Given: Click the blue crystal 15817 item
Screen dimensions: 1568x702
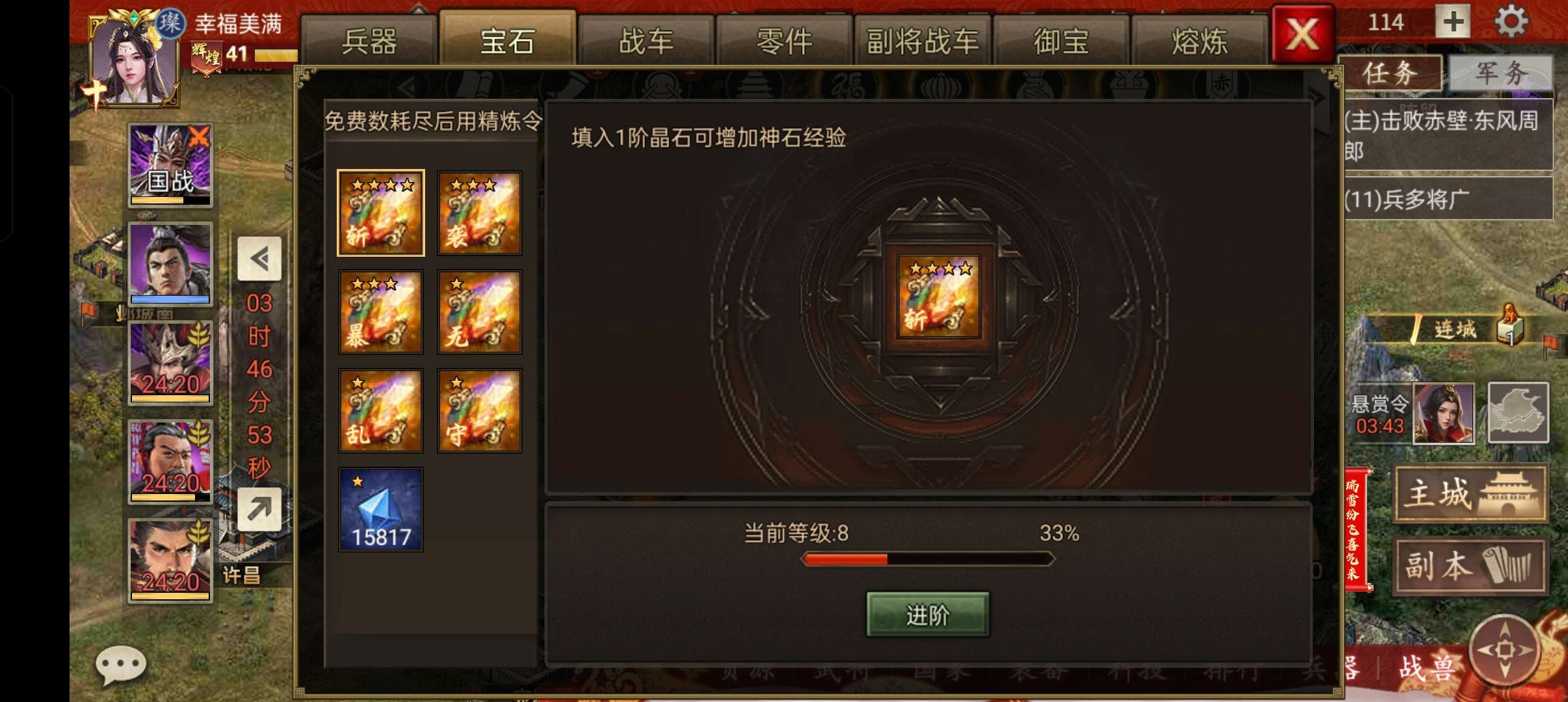Looking at the screenshot, I should pos(381,510).
